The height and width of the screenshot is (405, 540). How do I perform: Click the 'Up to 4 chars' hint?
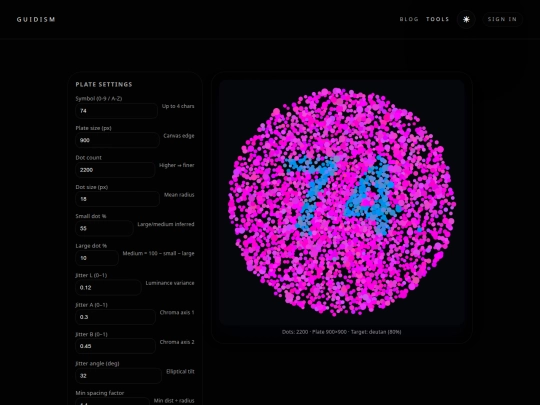(x=178, y=106)
